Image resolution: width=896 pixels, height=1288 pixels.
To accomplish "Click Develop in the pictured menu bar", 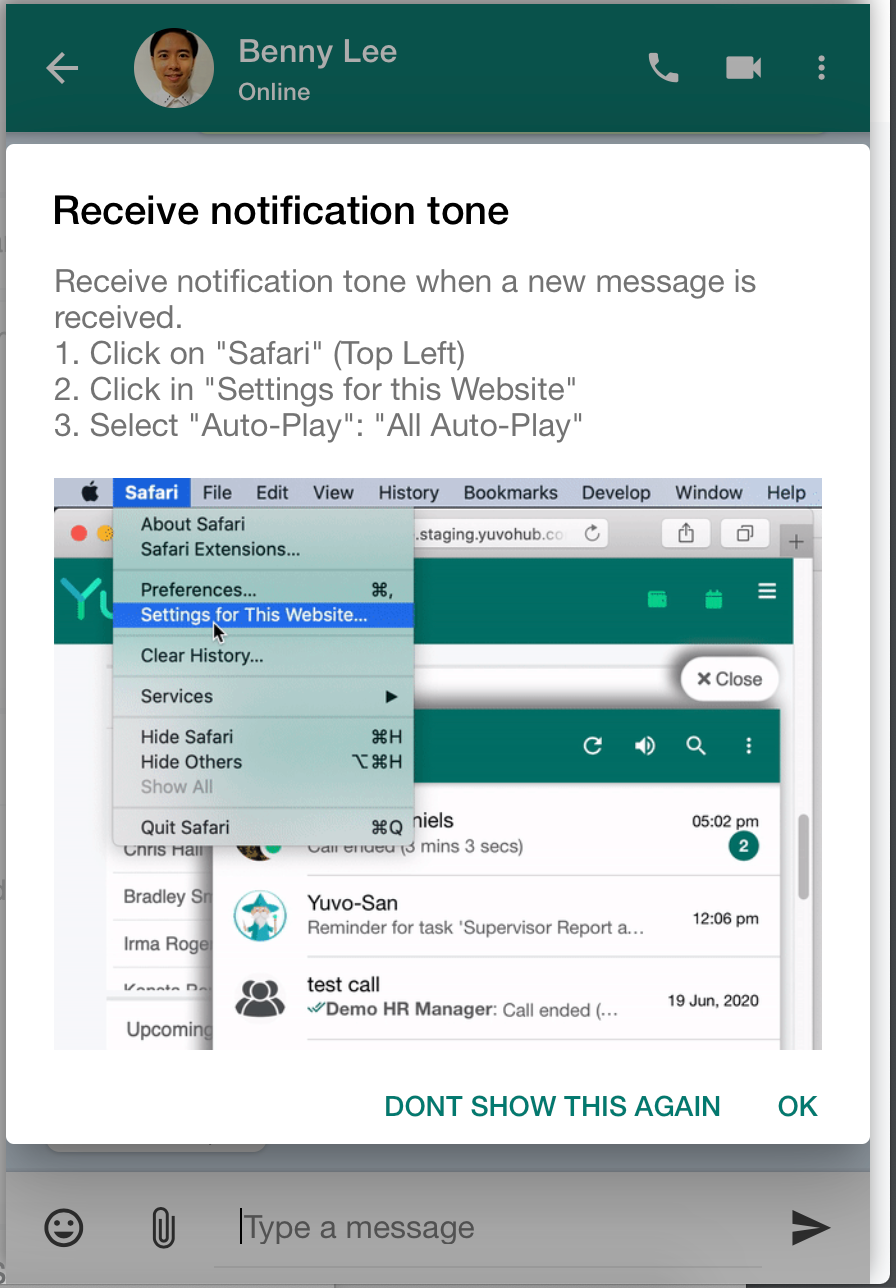I will tap(616, 492).
